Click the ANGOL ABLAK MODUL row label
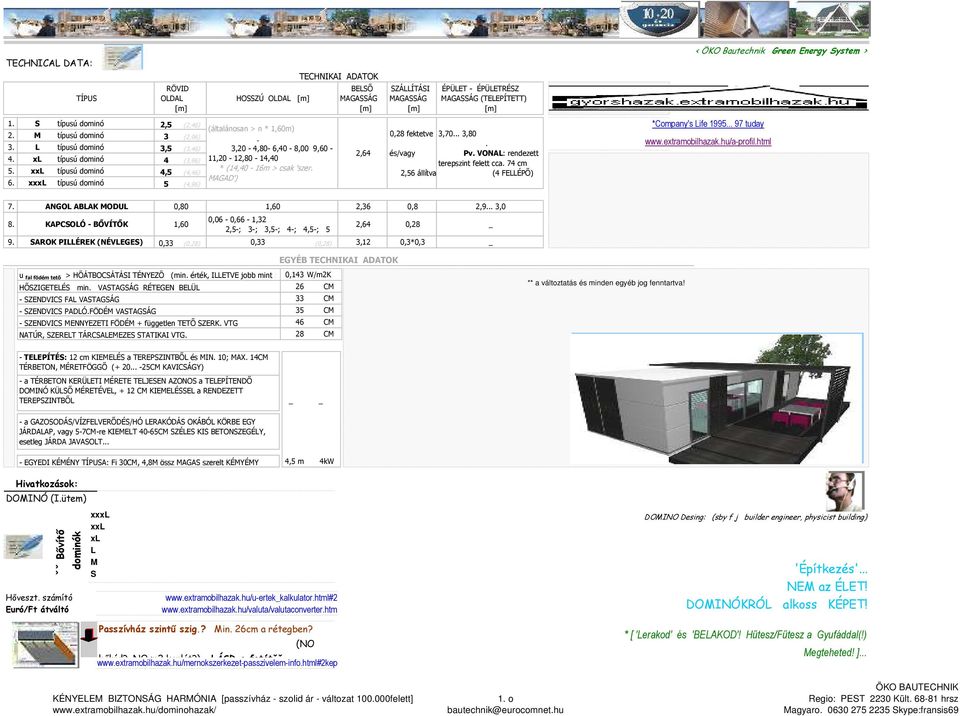Image resolution: width=960 pixels, height=716 pixels. (x=86, y=206)
